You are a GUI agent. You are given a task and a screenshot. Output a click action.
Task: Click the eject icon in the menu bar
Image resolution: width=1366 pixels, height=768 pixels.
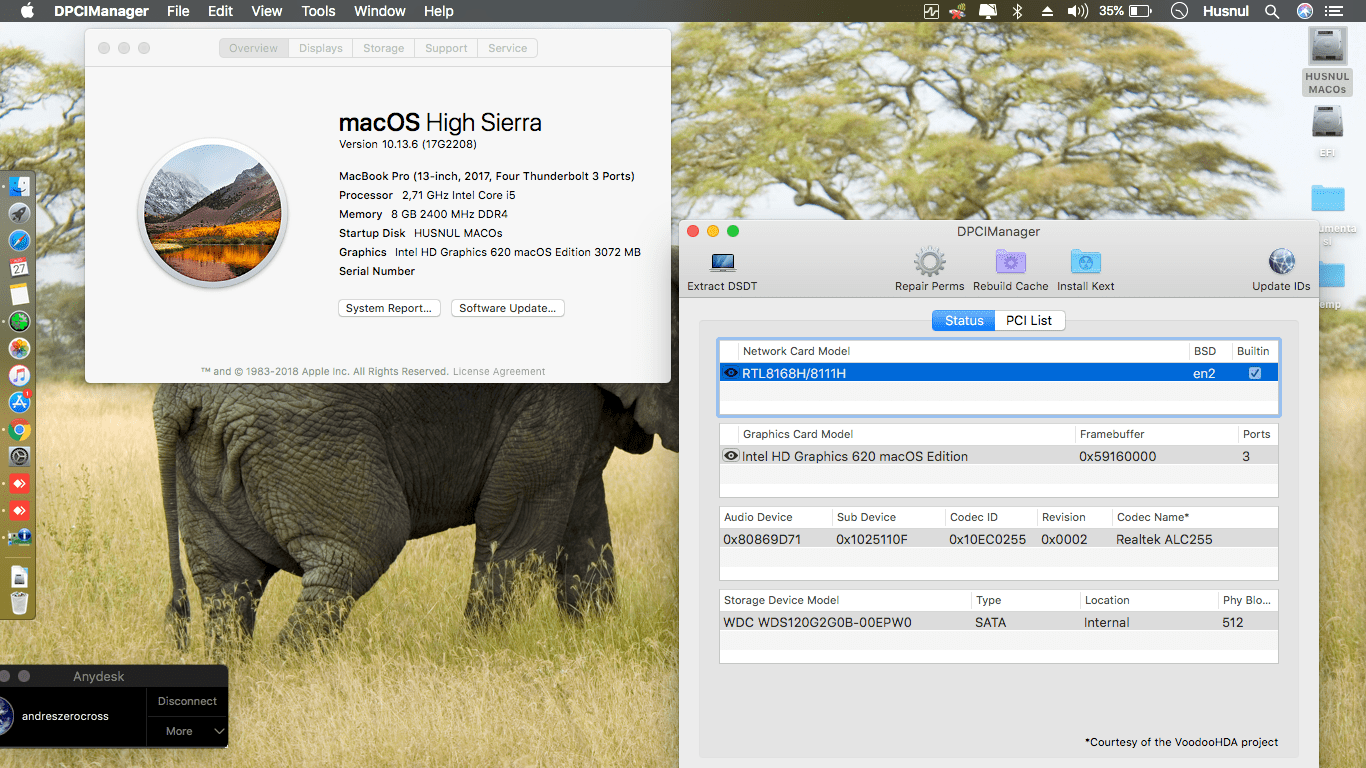coord(1047,11)
